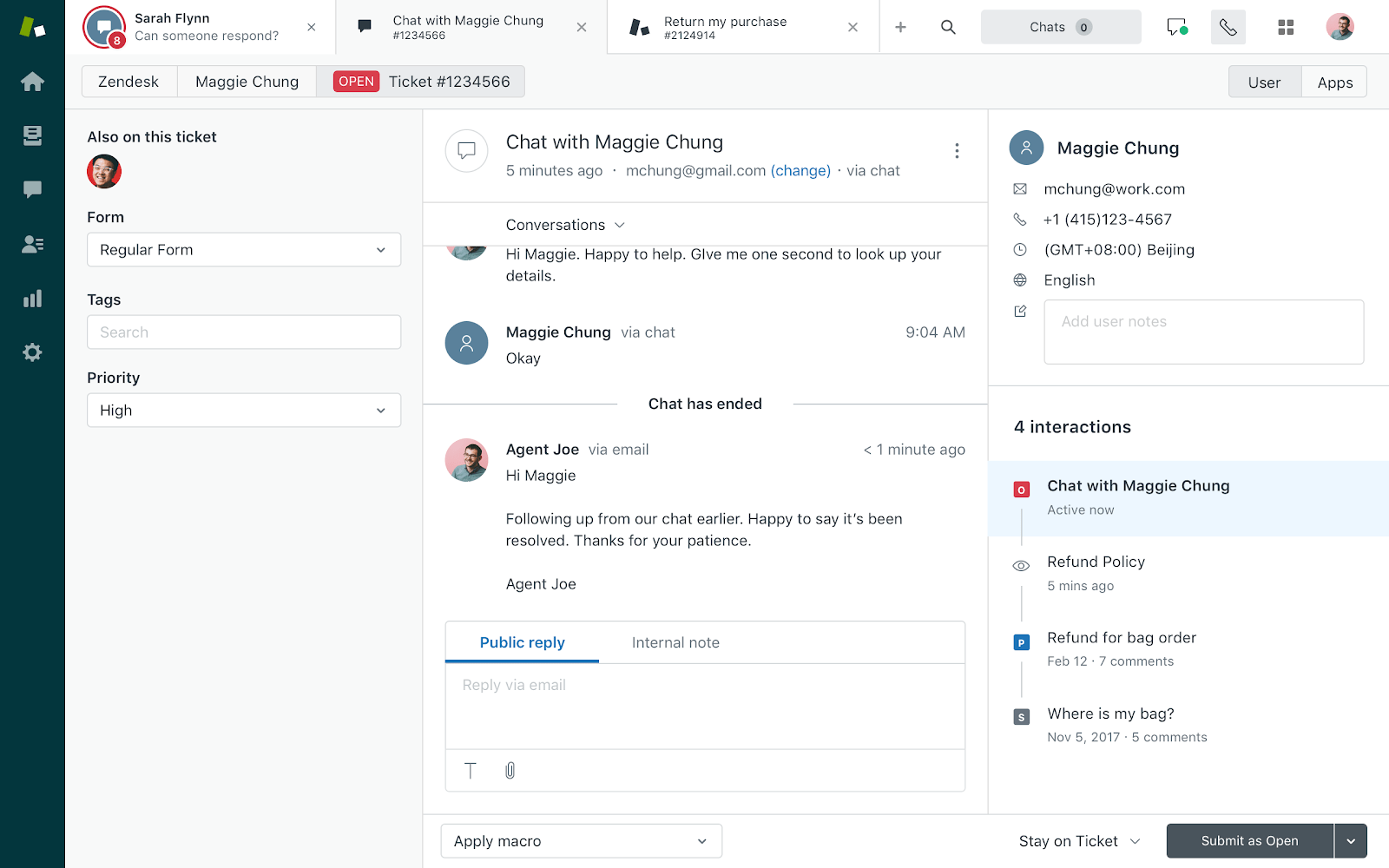
Task: Click the Add user notes field
Action: pyautogui.click(x=1203, y=332)
